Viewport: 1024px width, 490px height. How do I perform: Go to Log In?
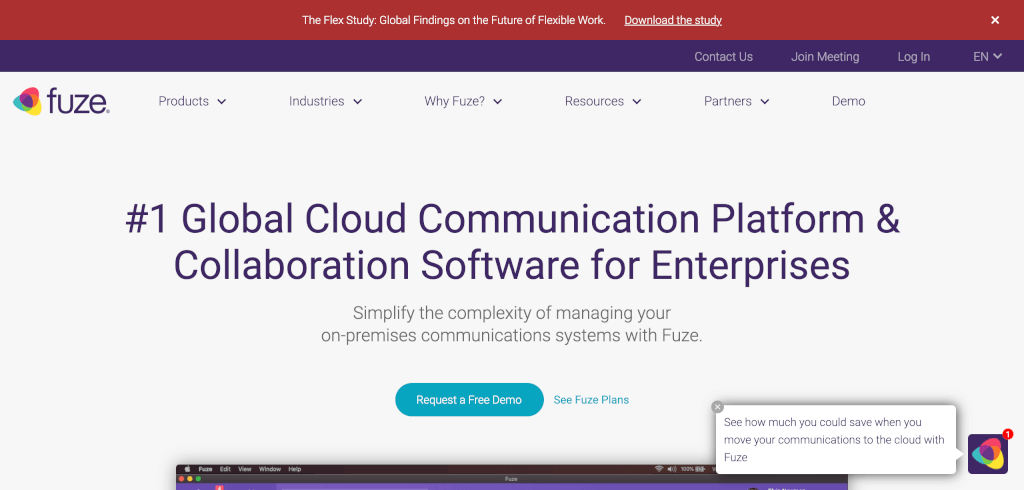913,57
